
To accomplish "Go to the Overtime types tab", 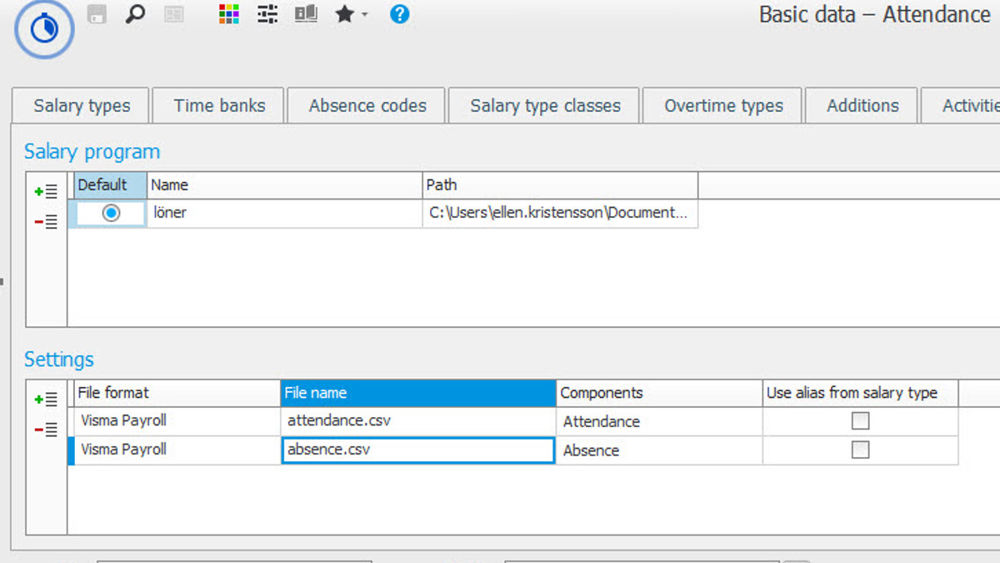I will click(x=723, y=105).
